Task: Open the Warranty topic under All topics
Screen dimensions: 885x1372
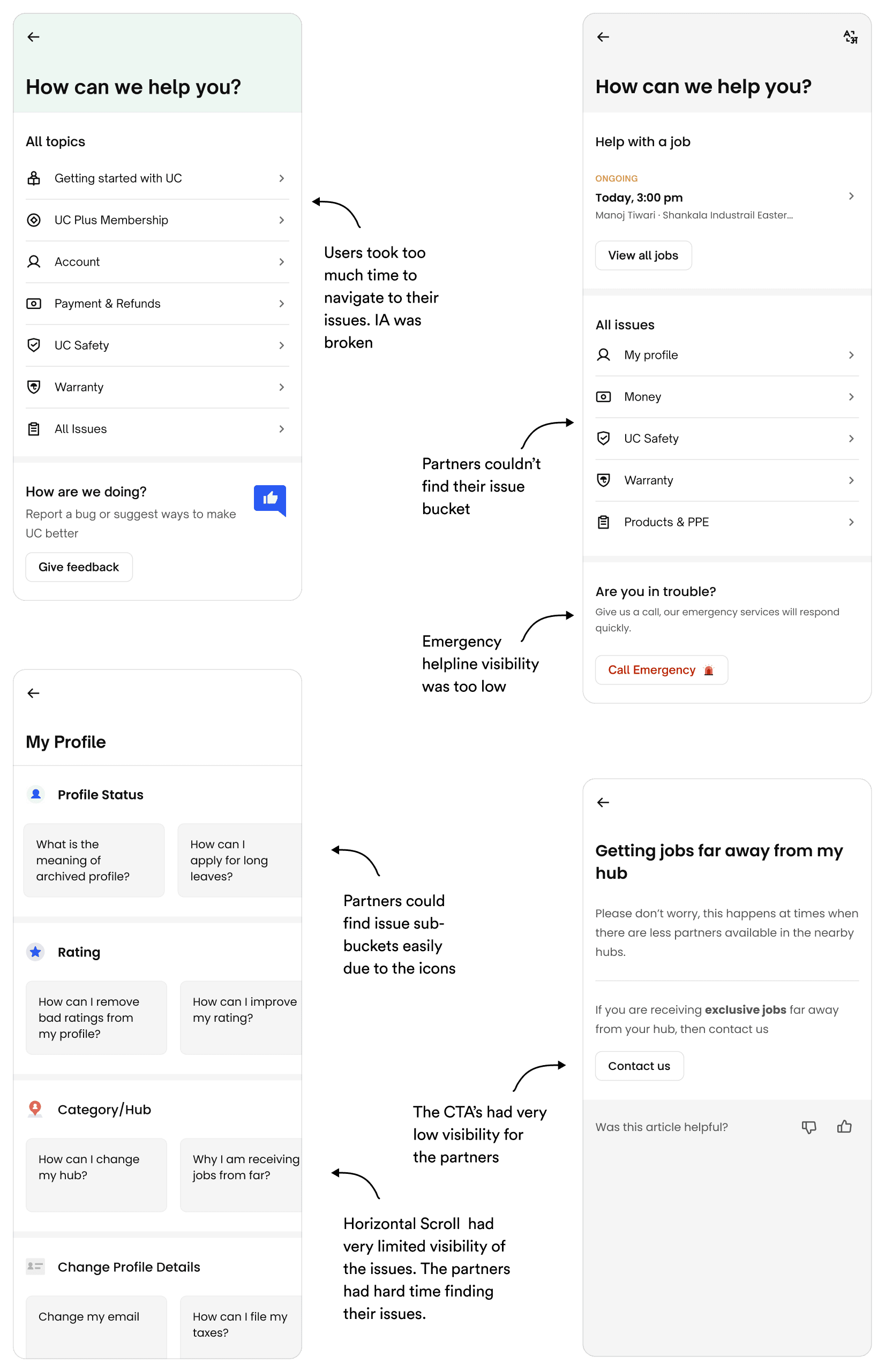Action: (157, 387)
